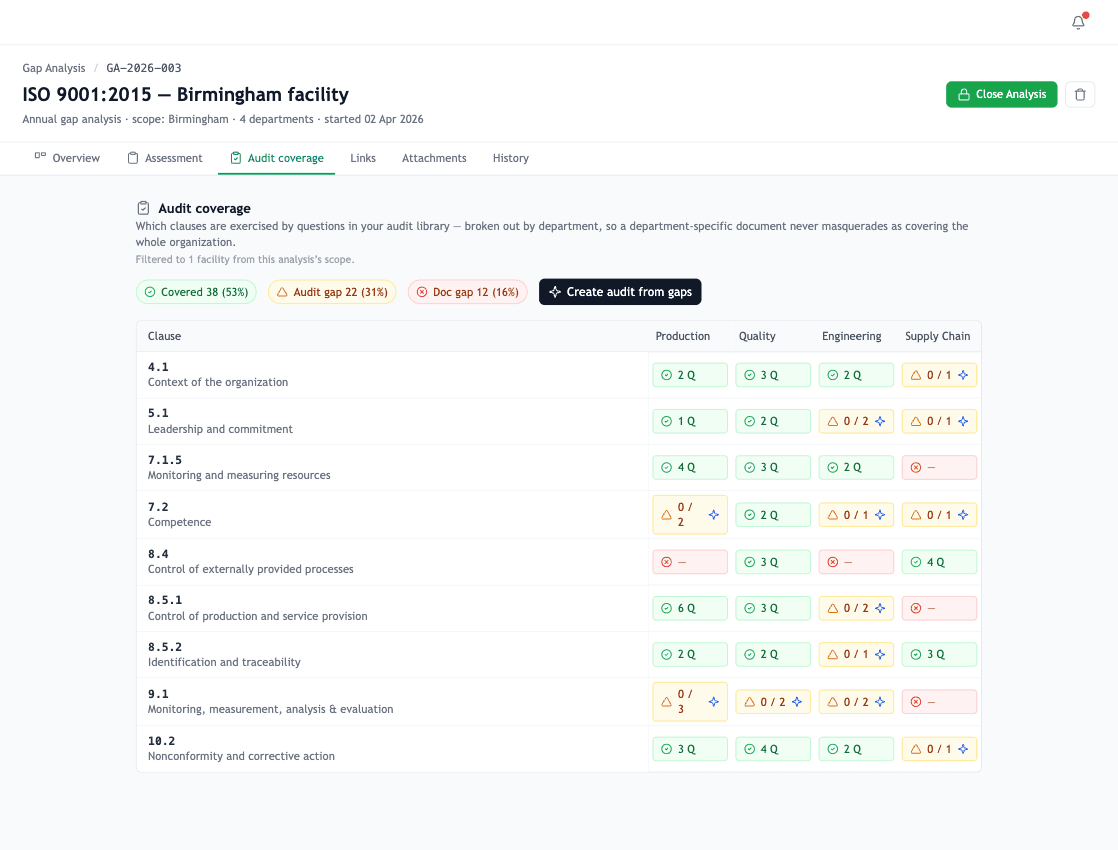1118x850 pixels.
Task: Click the GA-2026-003 breadcrumb
Action: (x=144, y=68)
